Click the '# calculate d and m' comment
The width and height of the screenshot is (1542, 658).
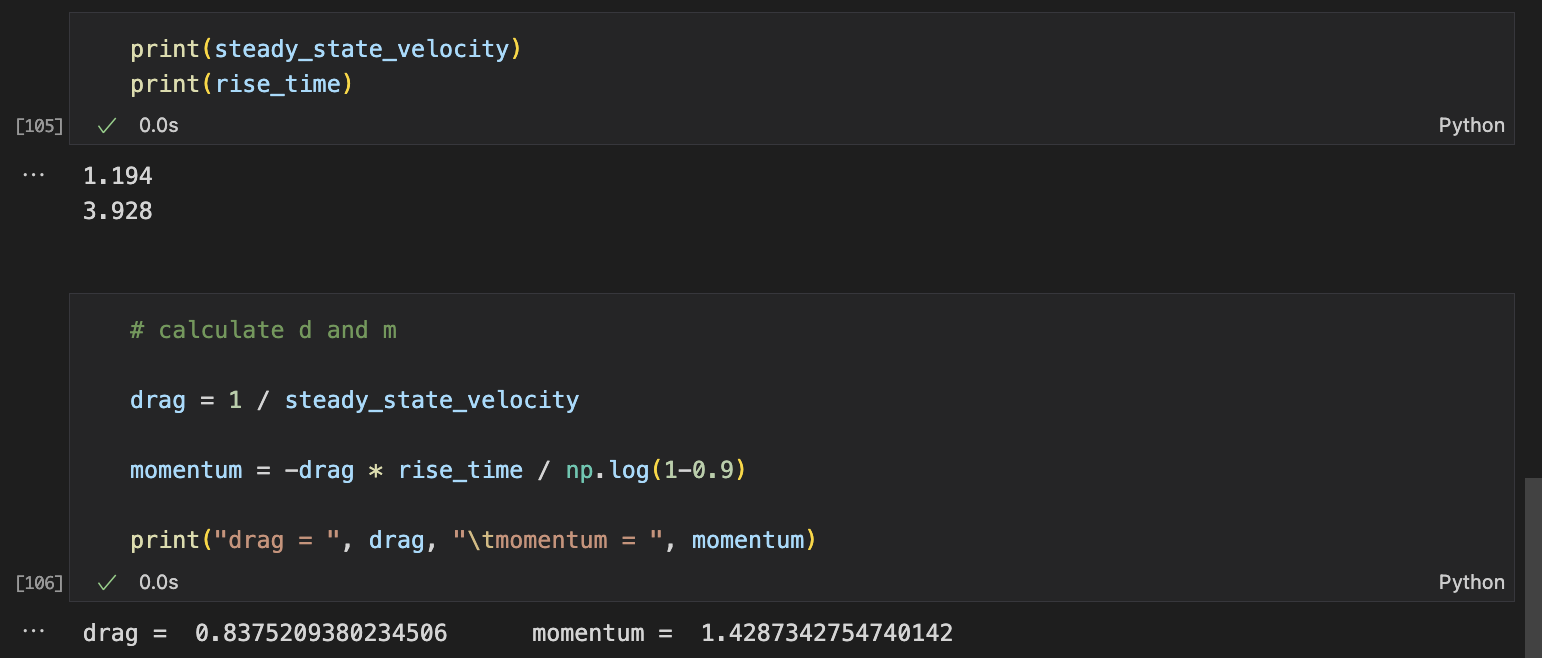click(x=263, y=330)
